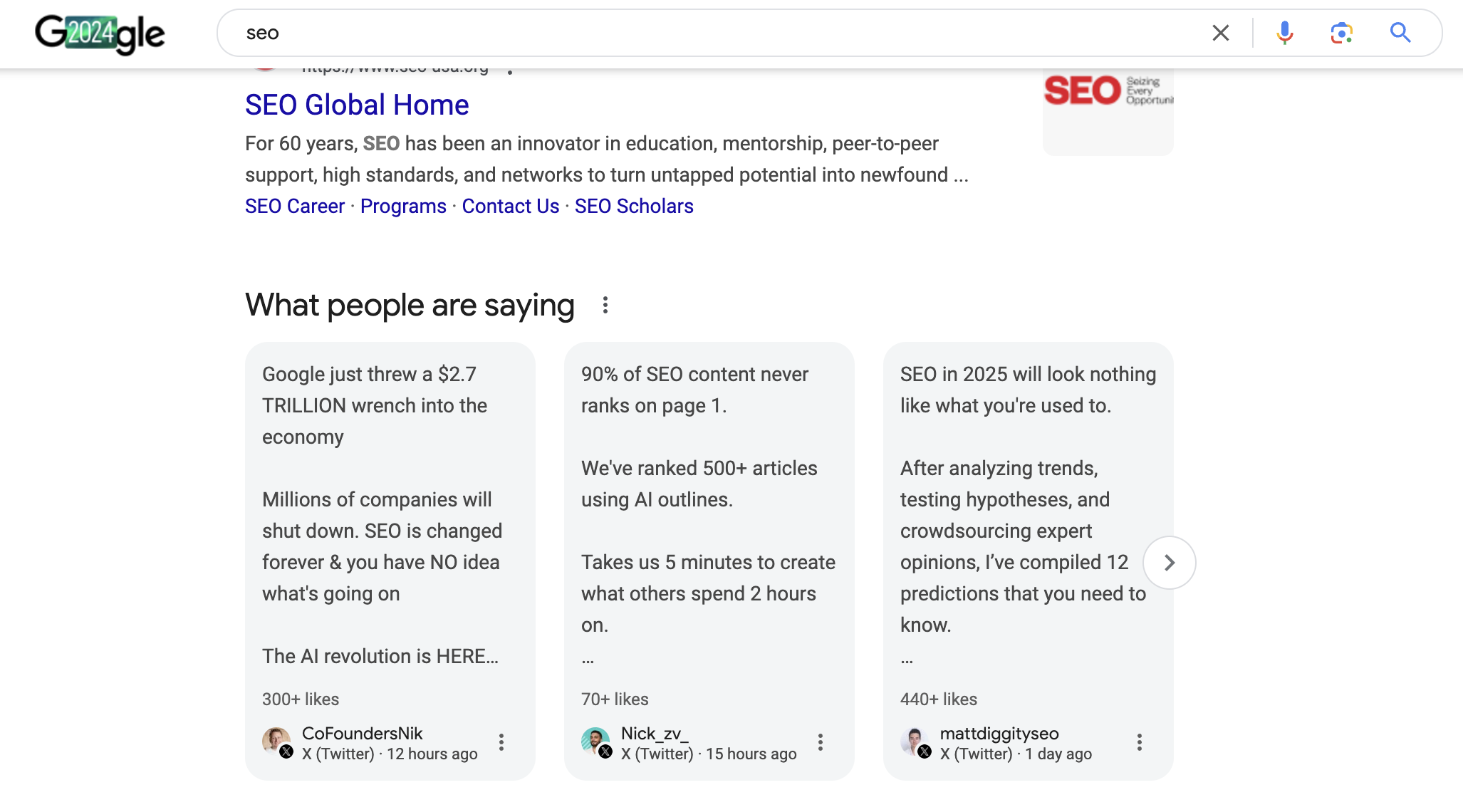Viewport: 1463px width, 812px height.
Task: Open options menu on mattdiggityseo's post
Action: 1140,743
